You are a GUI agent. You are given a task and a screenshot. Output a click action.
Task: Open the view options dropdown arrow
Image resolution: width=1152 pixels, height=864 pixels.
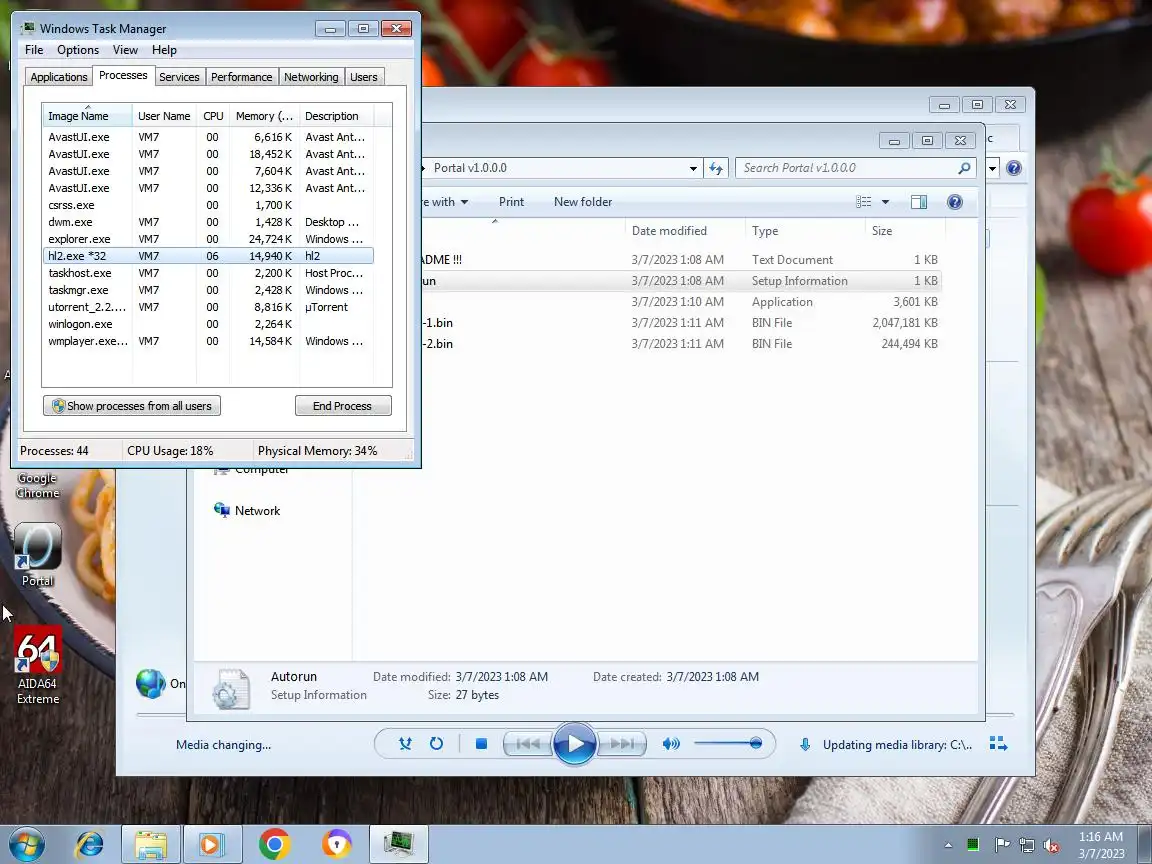(885, 202)
